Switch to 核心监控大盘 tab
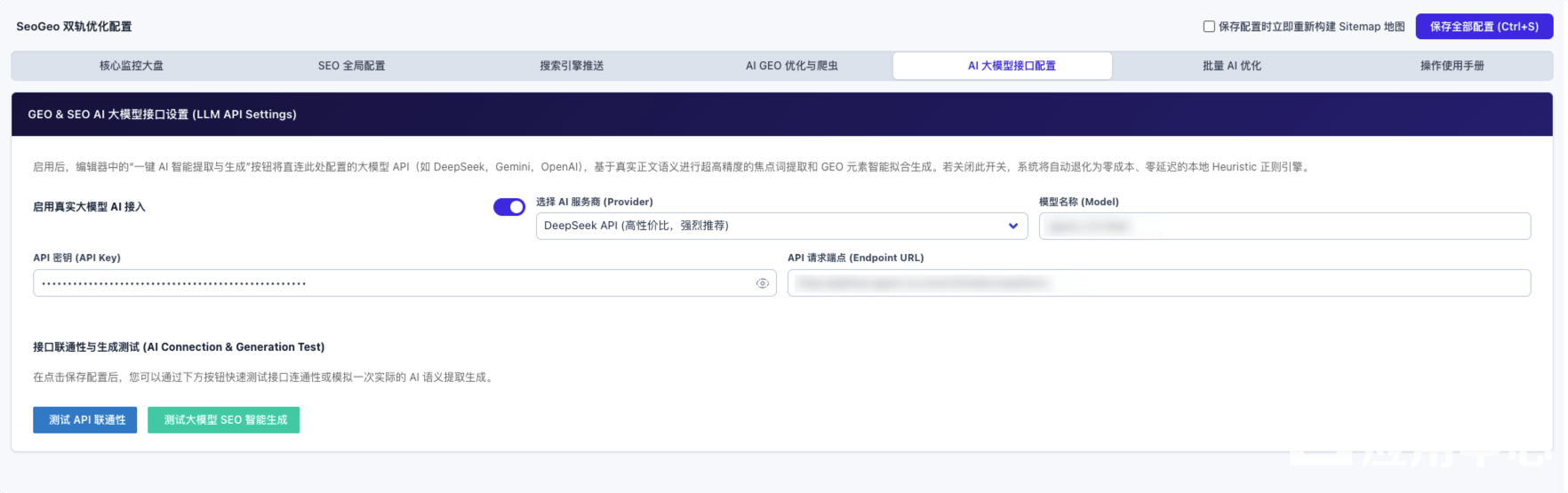This screenshot has width=1568, height=493. [132, 66]
